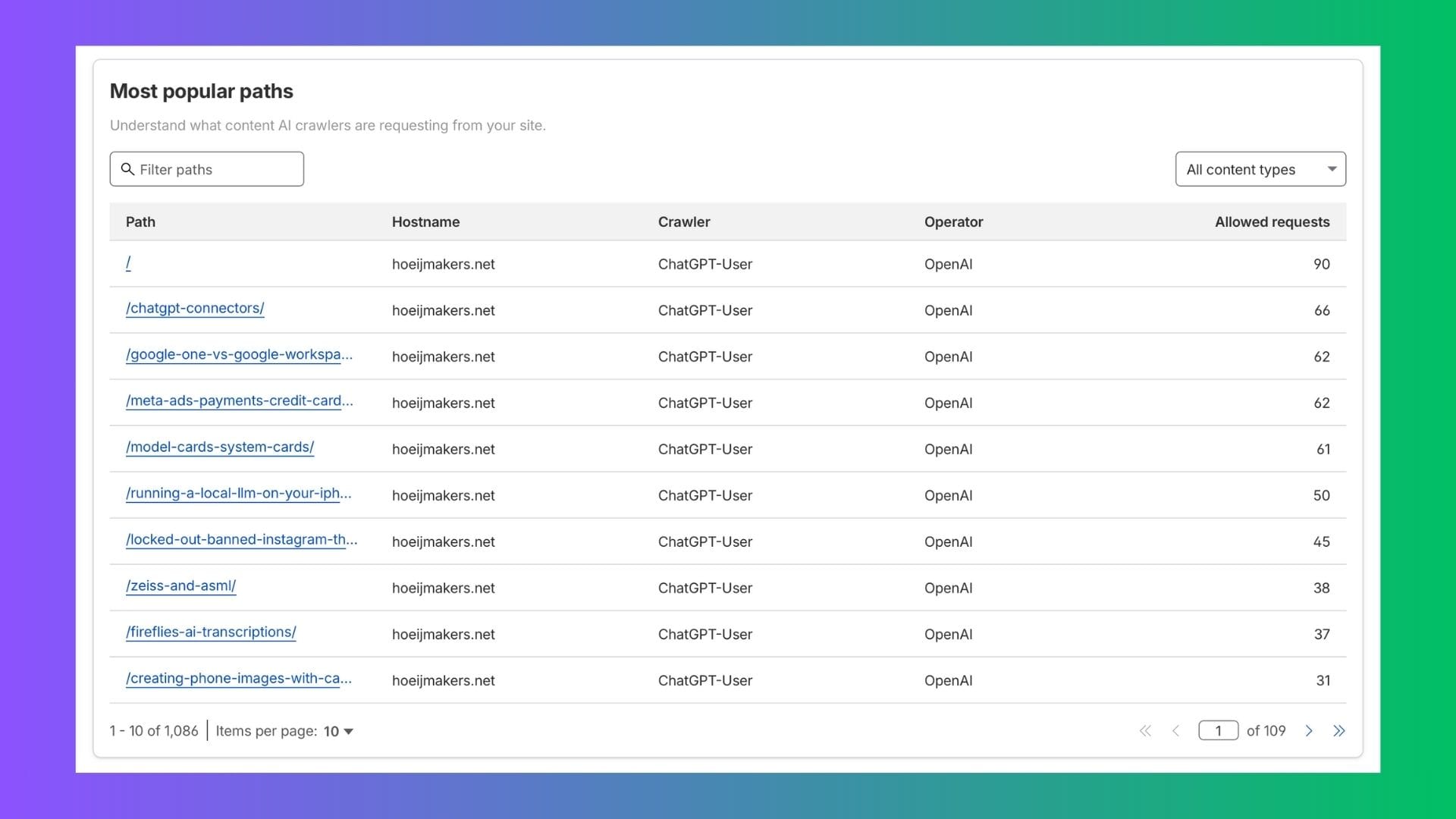Open the /fireflies-ai-transcriptions/ path
This screenshot has height=819, width=1456.
[x=210, y=632]
